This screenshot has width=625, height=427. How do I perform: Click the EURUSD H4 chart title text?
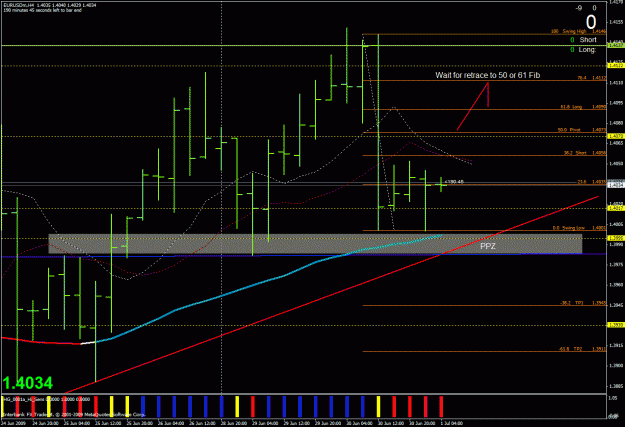click(x=50, y=5)
